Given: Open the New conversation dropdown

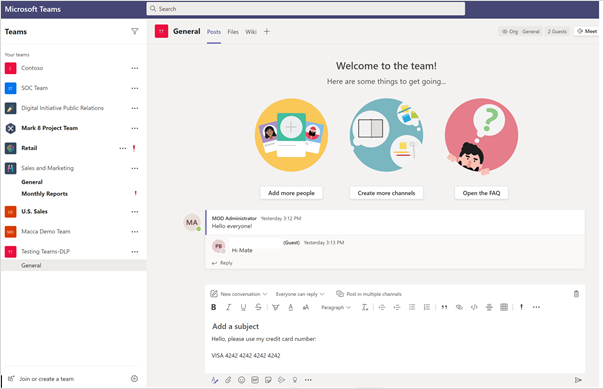Looking at the screenshot, I should click(x=239, y=294).
